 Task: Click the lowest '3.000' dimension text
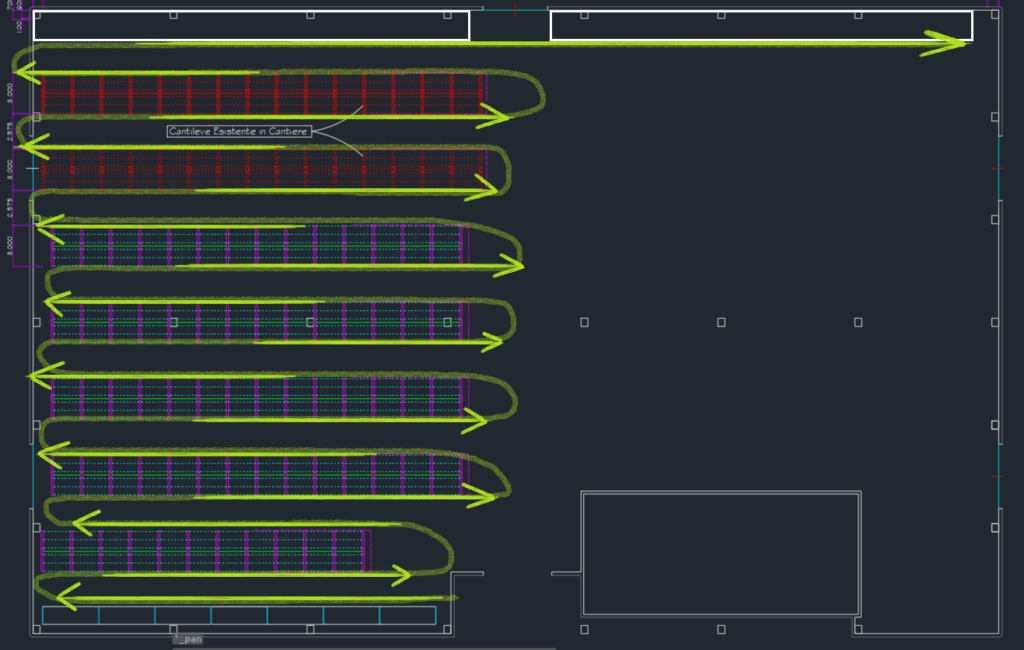click(x=10, y=245)
